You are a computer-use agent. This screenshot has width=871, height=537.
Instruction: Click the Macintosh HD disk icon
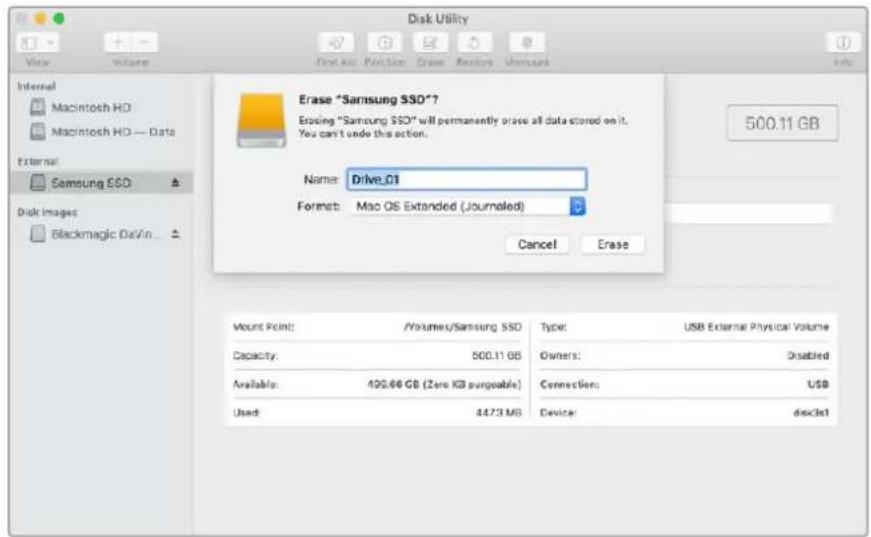point(37,107)
